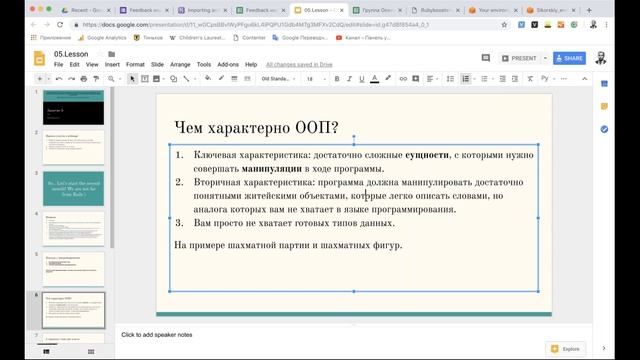The width and height of the screenshot is (640, 360).
Task: Open the View menu
Action: 92,64
